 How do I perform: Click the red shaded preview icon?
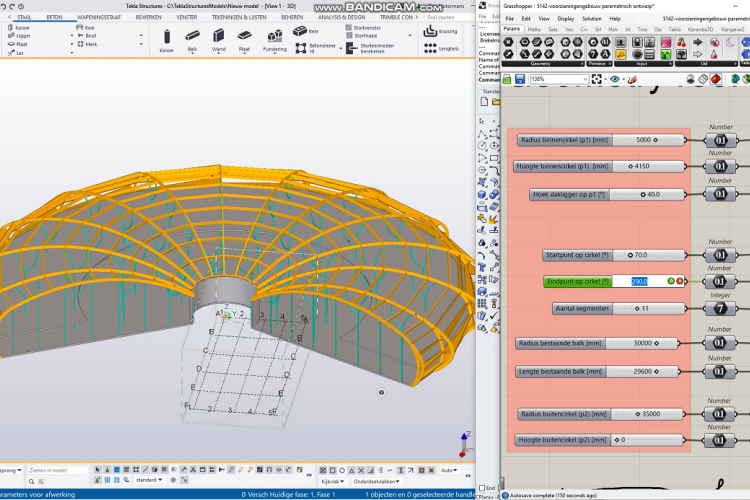coord(716,79)
